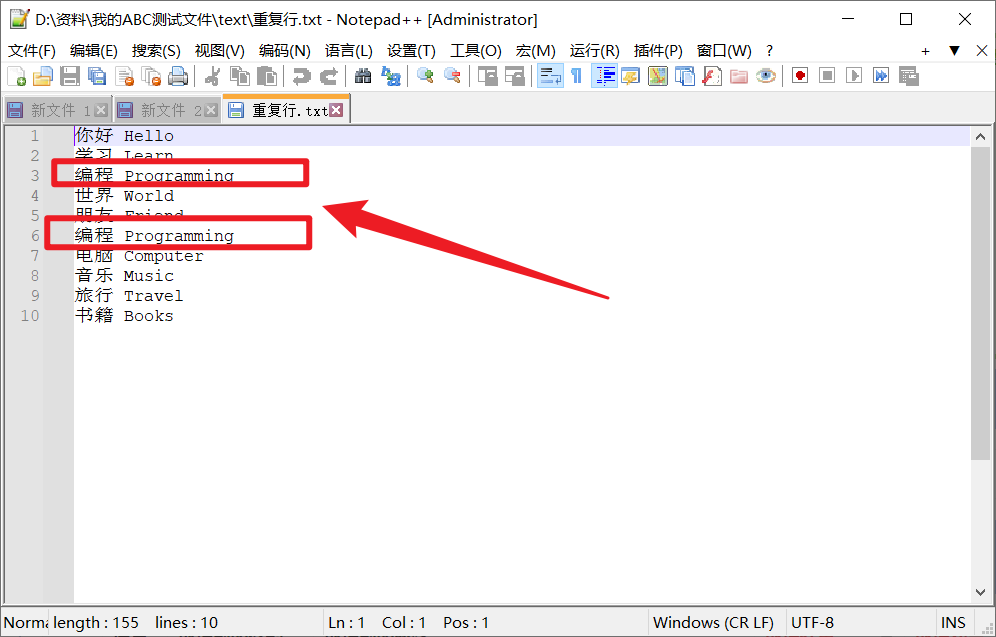Click the vertical scrollbar down arrow
The image size is (996, 637).
[x=980, y=592]
